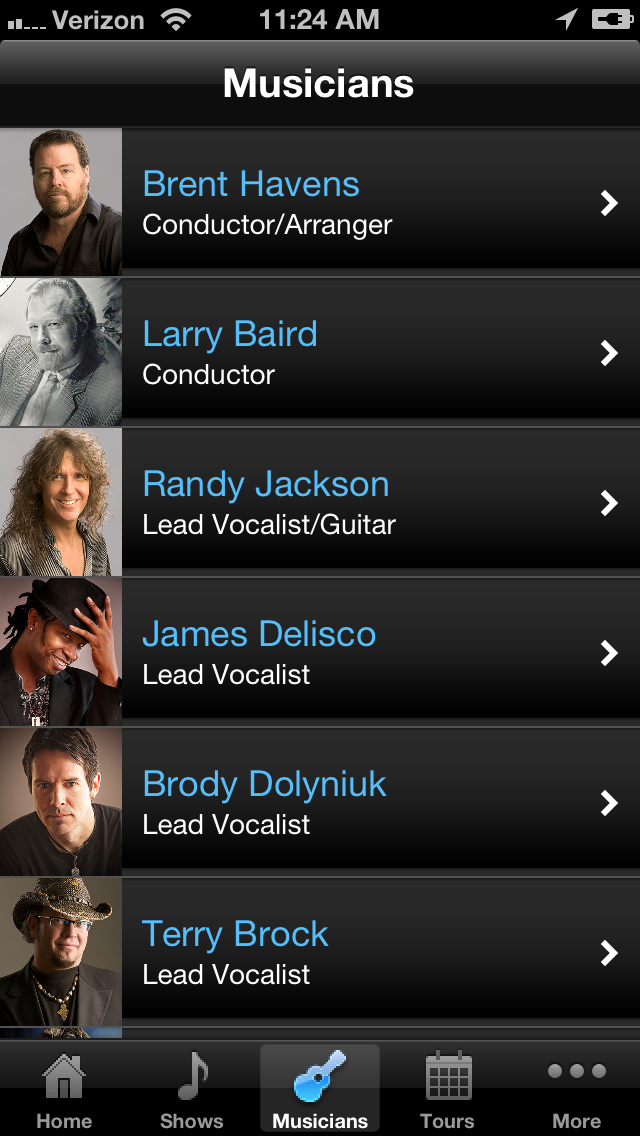The image size is (640, 1136).
Task: Tap the Home house icon
Action: 64,1076
